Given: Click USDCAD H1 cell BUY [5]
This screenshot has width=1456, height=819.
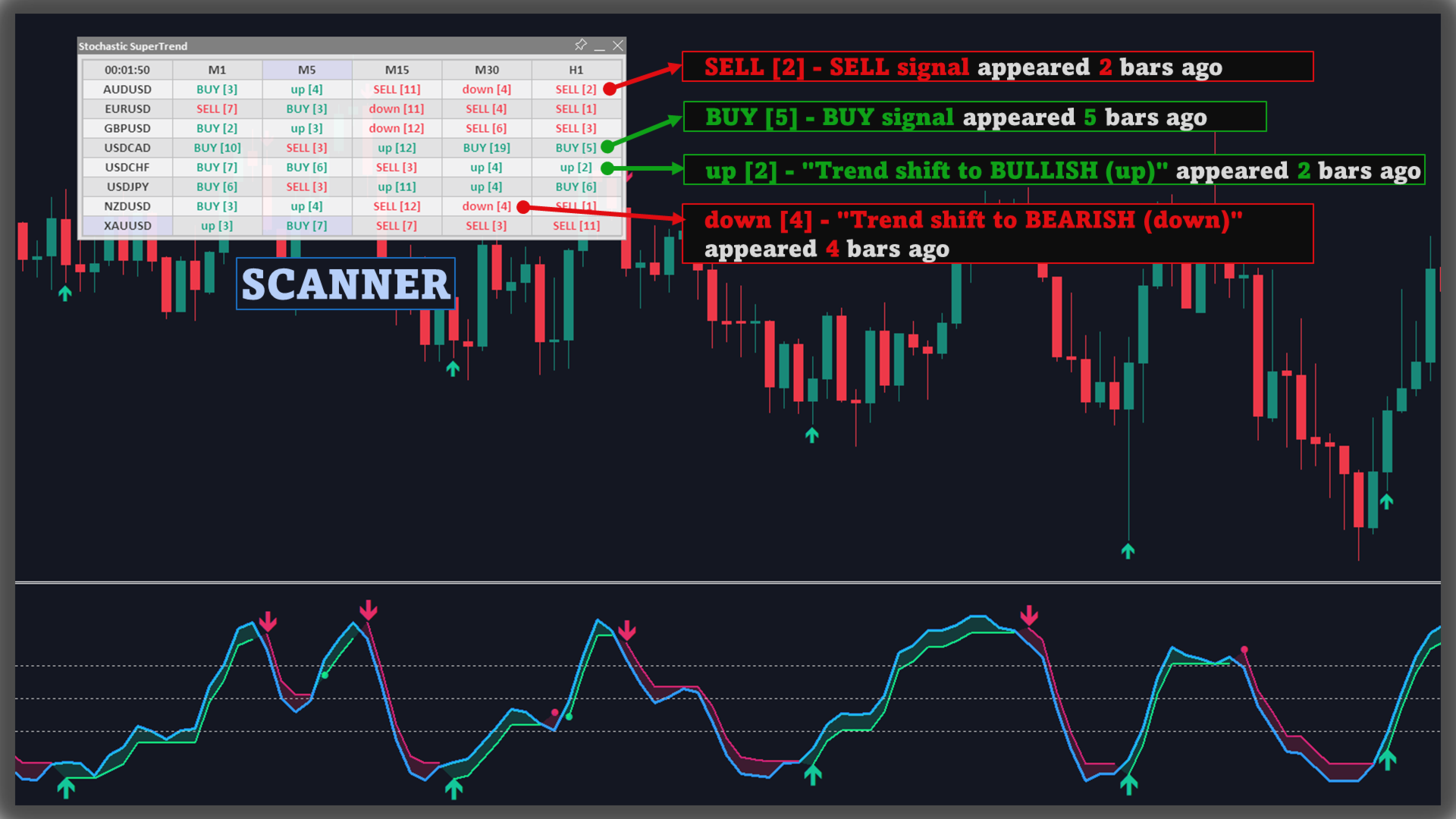Looking at the screenshot, I should pyautogui.click(x=576, y=148).
